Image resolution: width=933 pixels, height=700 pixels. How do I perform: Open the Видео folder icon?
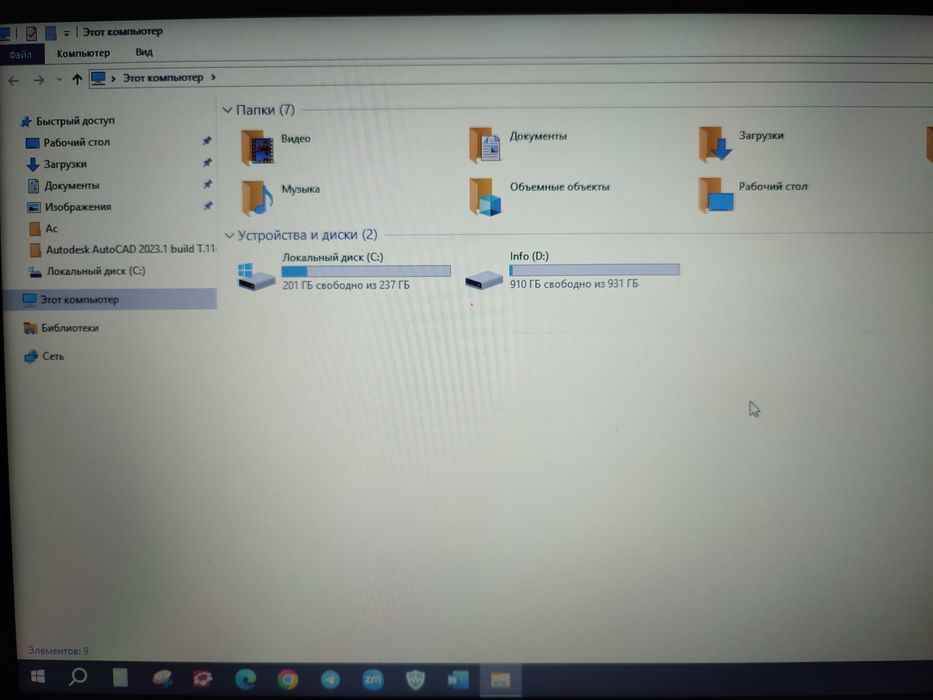[x=258, y=147]
